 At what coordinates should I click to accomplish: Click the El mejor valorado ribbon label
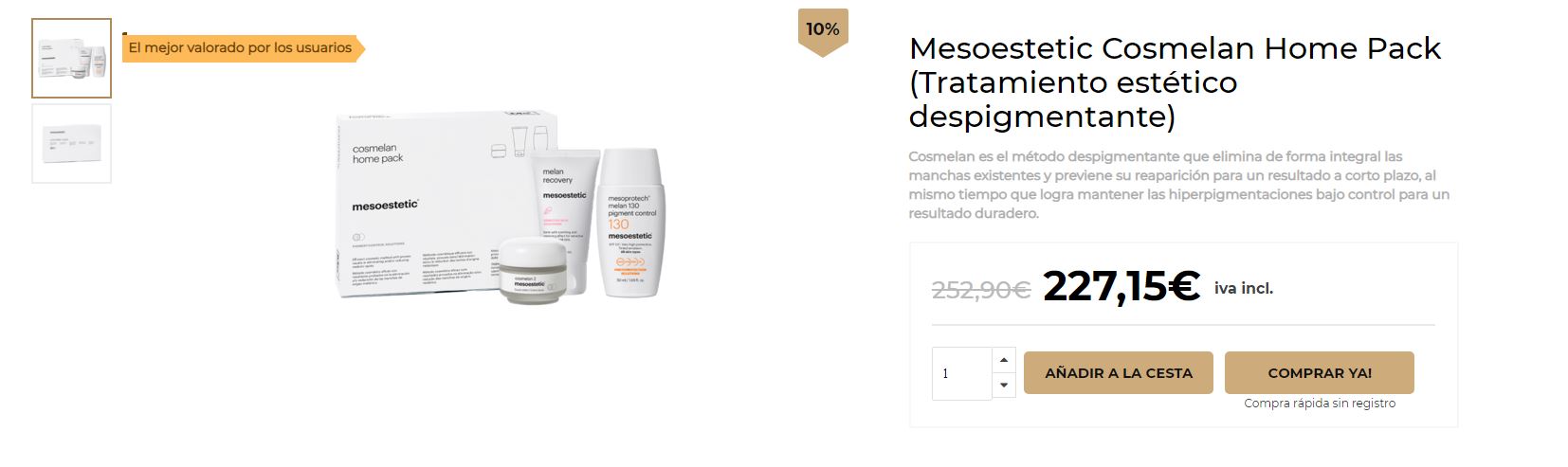(x=243, y=48)
